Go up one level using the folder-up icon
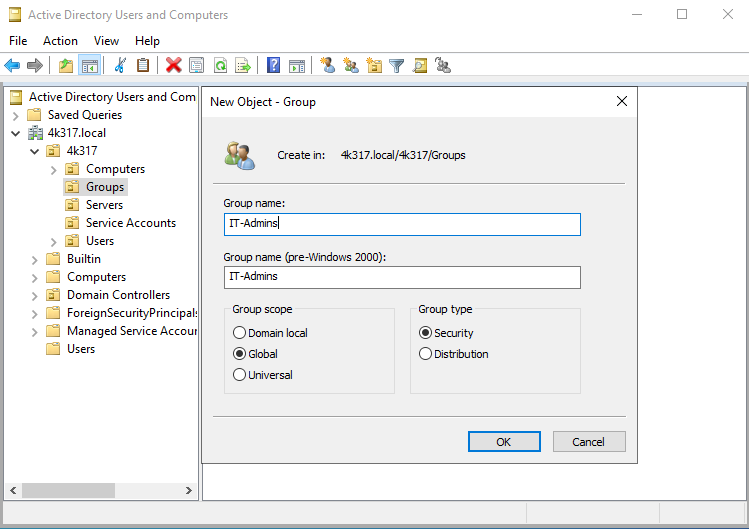The height and width of the screenshot is (529, 749). [x=66, y=65]
